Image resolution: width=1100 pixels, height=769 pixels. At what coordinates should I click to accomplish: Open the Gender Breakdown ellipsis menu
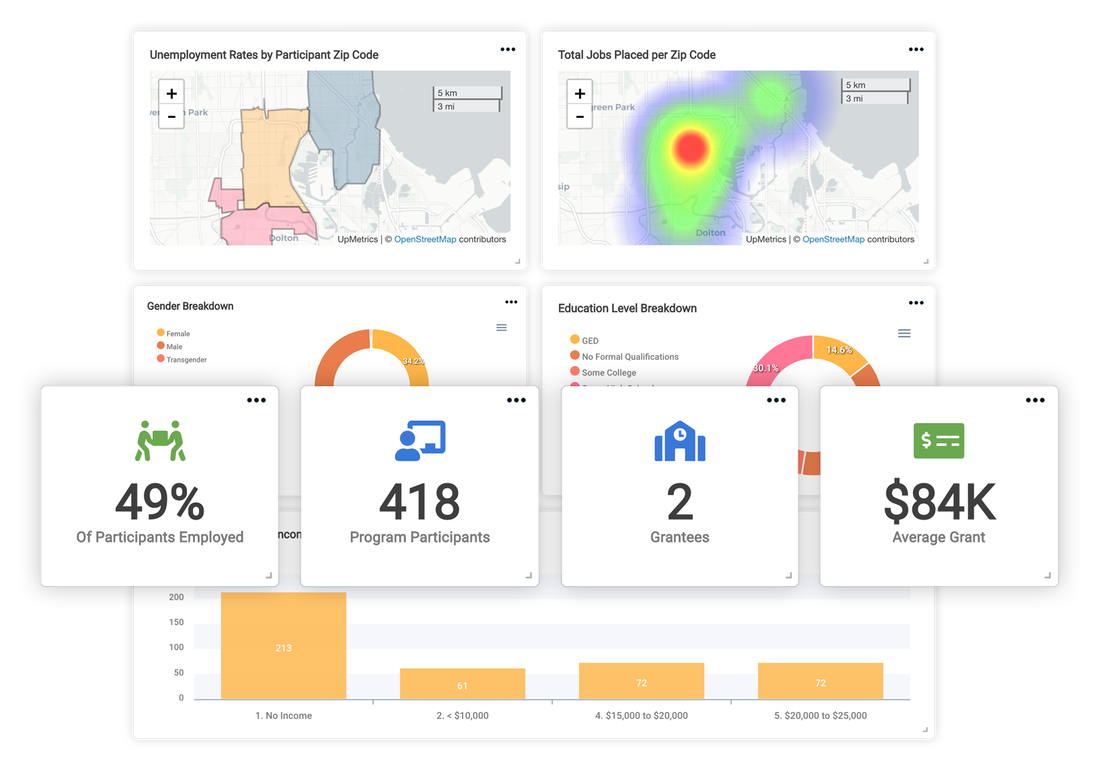(511, 301)
